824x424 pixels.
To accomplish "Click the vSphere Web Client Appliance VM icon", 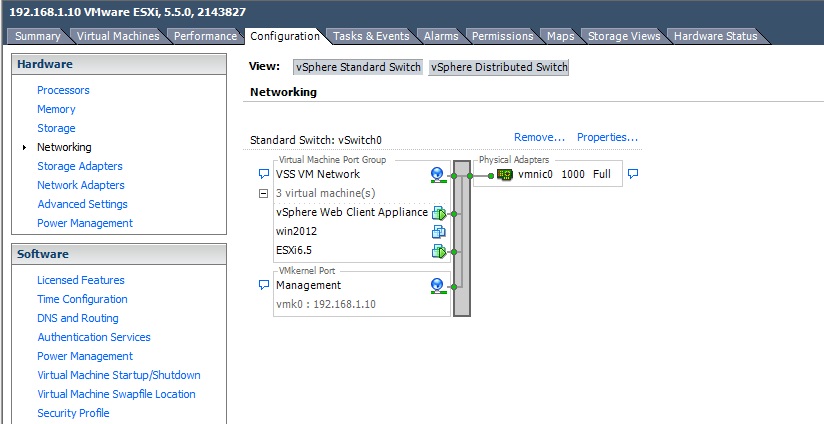I will pos(439,213).
